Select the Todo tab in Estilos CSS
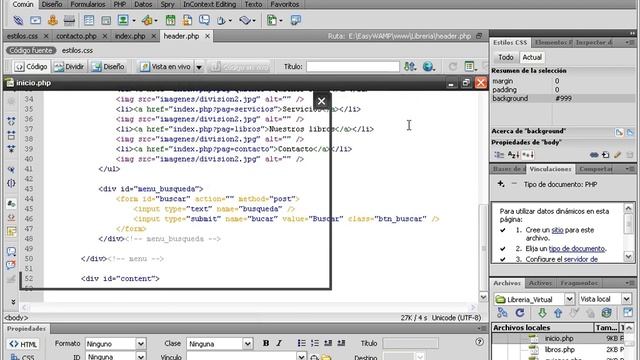This screenshot has width=640, height=360. [x=506, y=57]
